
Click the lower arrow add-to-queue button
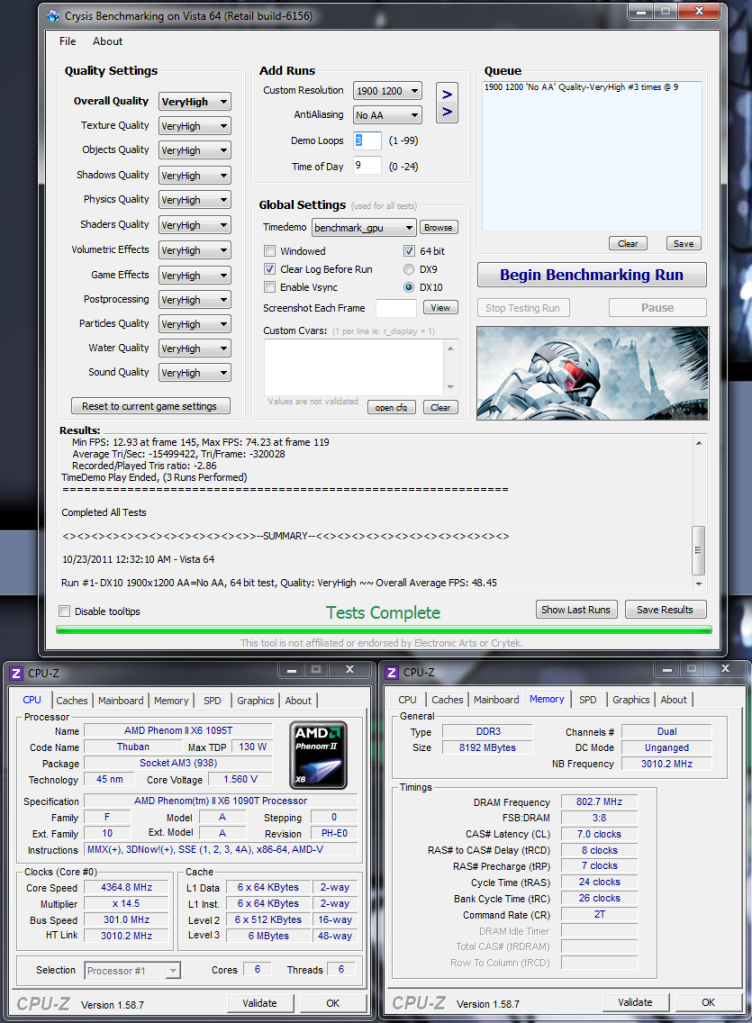pyautogui.click(x=447, y=113)
